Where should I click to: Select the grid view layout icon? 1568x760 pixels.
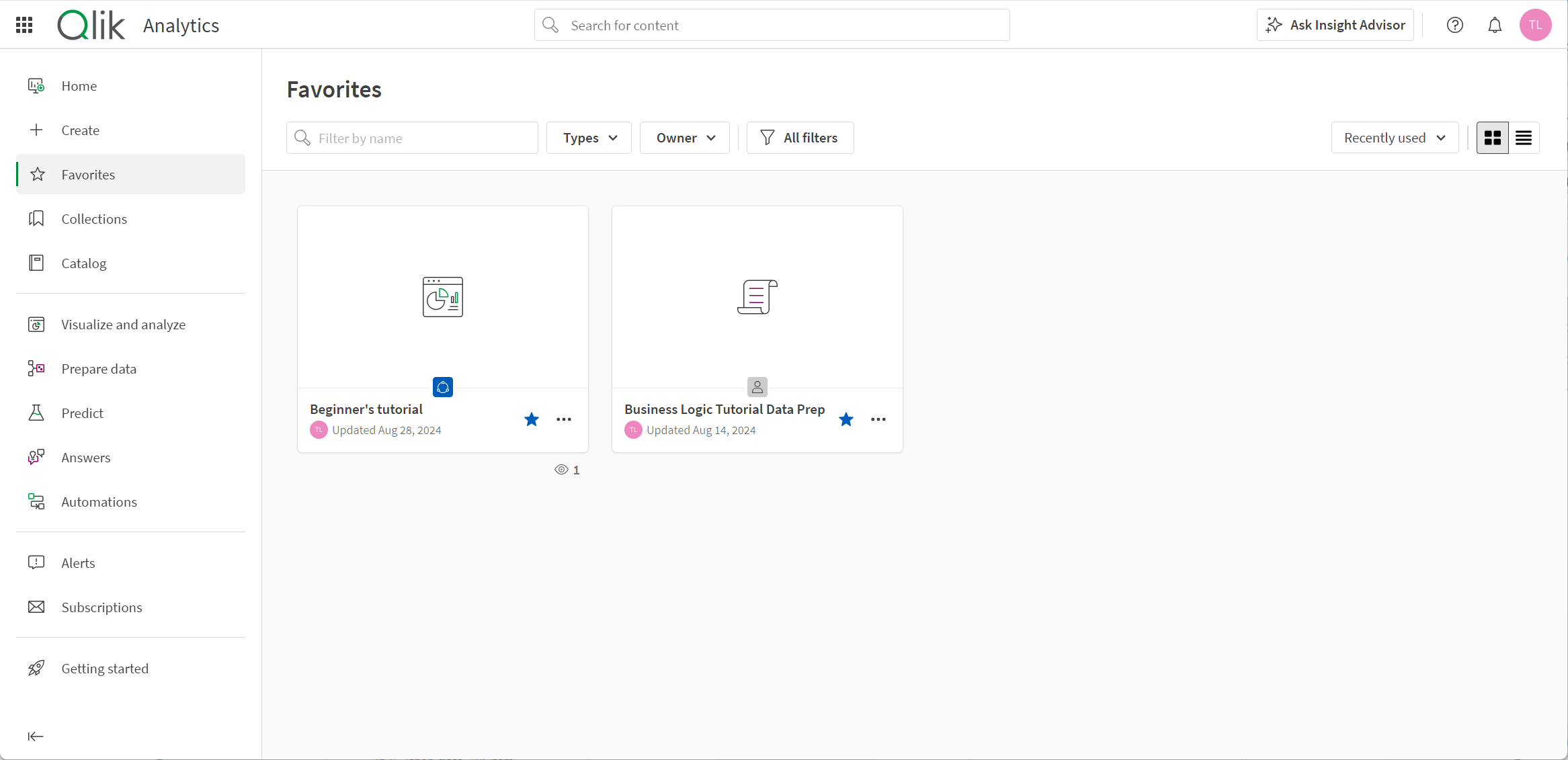click(x=1493, y=138)
